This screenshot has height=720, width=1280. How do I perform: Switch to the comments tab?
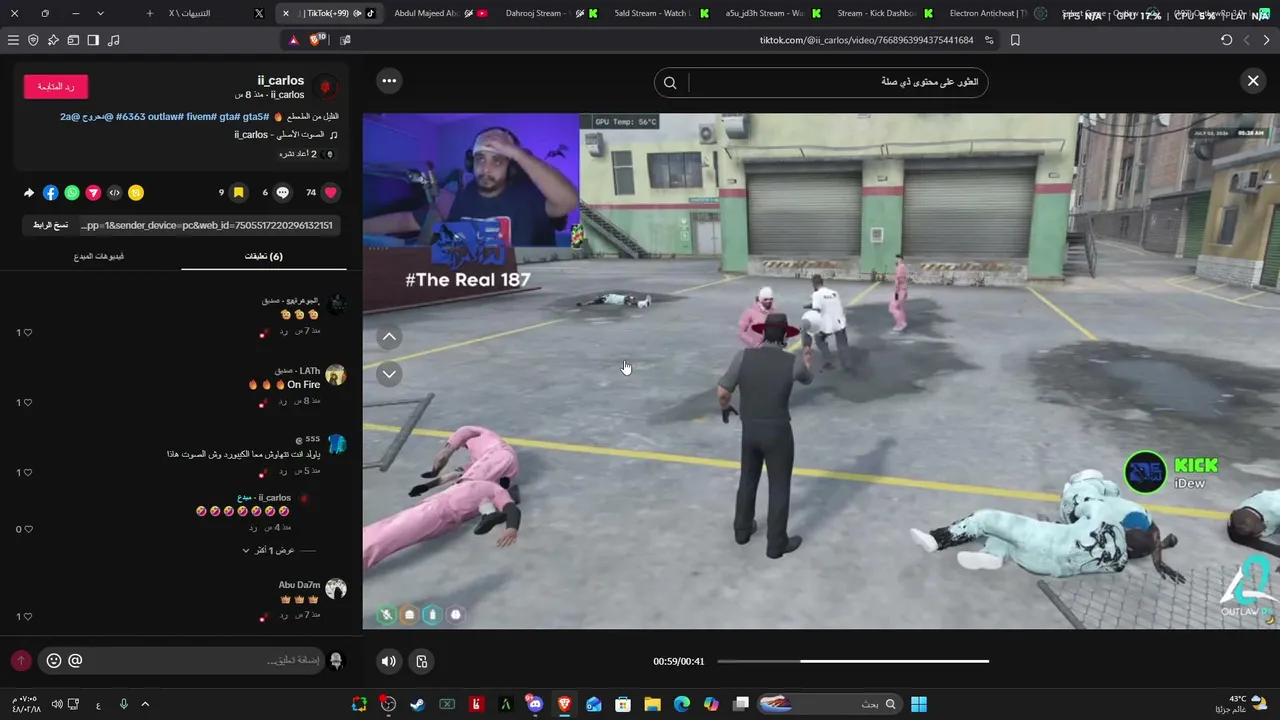coord(264,257)
